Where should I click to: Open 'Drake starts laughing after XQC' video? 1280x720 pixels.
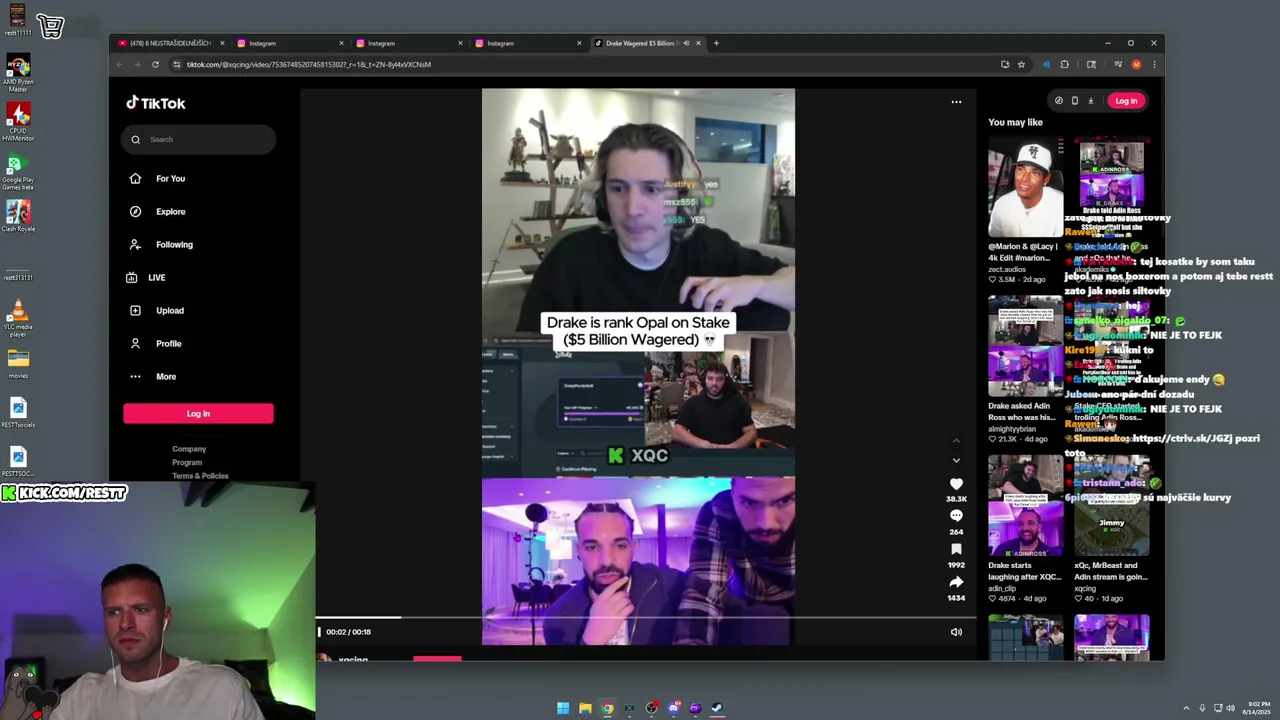click(1025, 505)
